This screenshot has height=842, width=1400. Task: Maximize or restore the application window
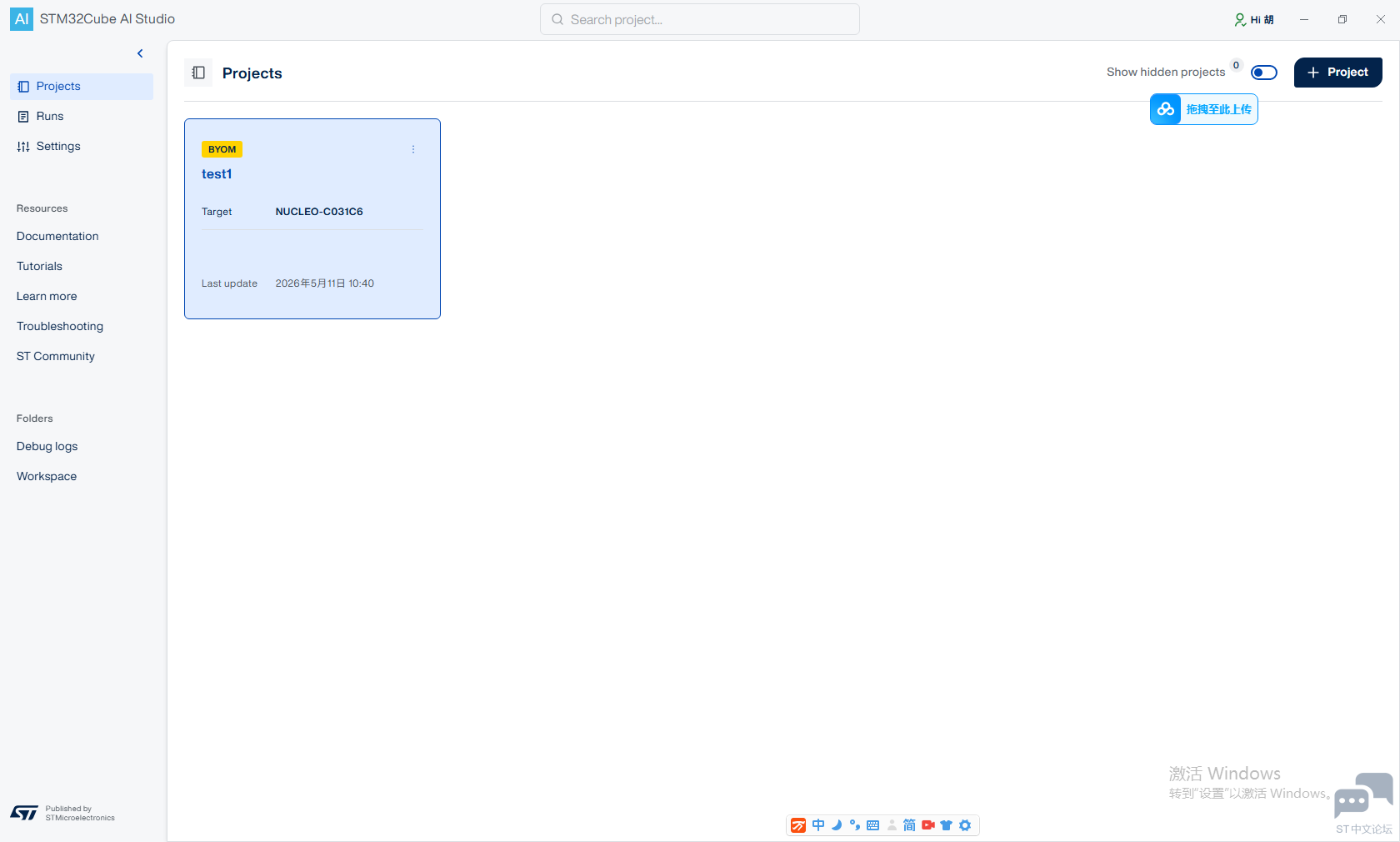point(1342,19)
